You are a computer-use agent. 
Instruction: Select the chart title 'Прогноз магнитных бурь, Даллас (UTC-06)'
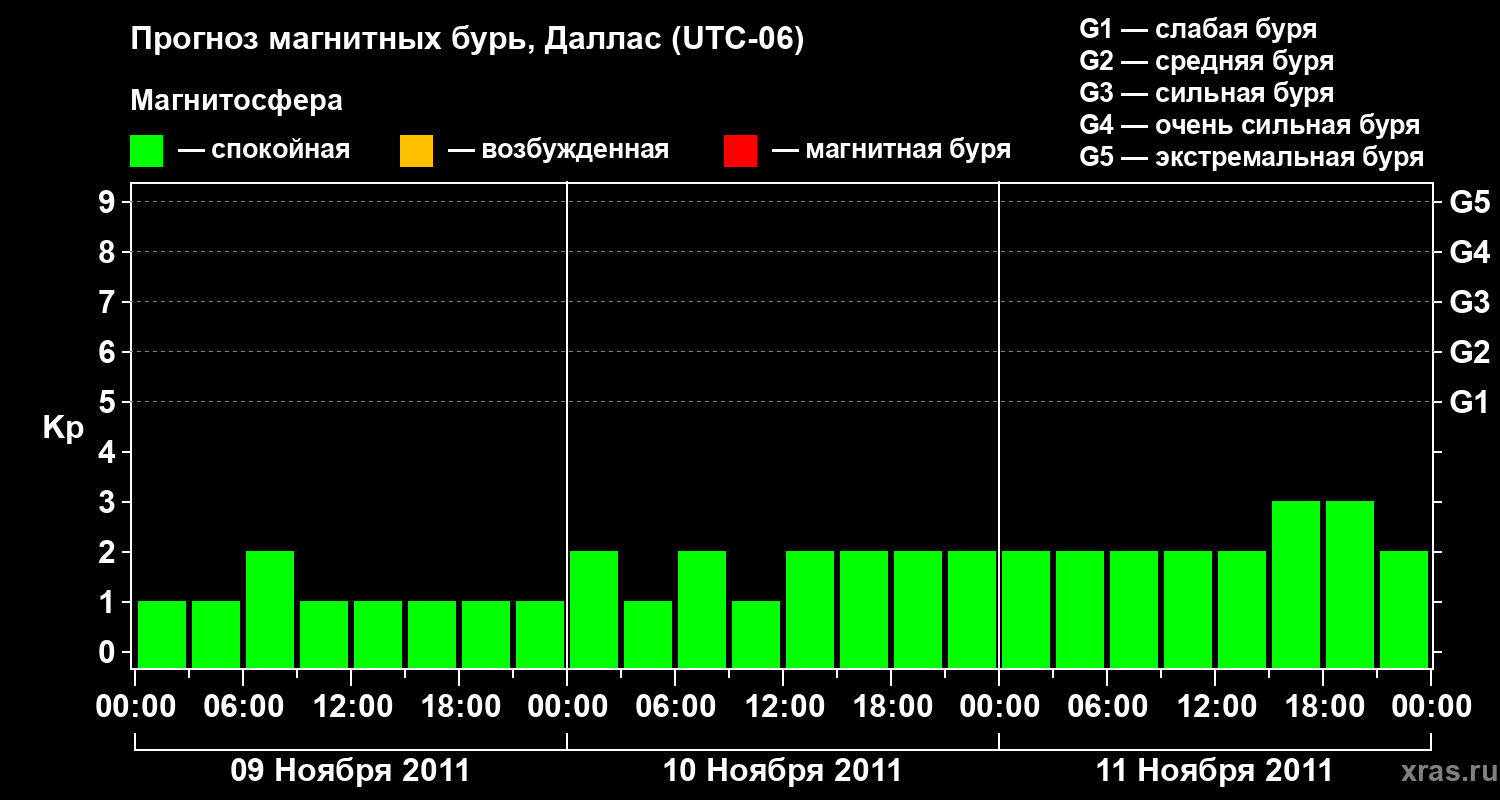[467, 40]
